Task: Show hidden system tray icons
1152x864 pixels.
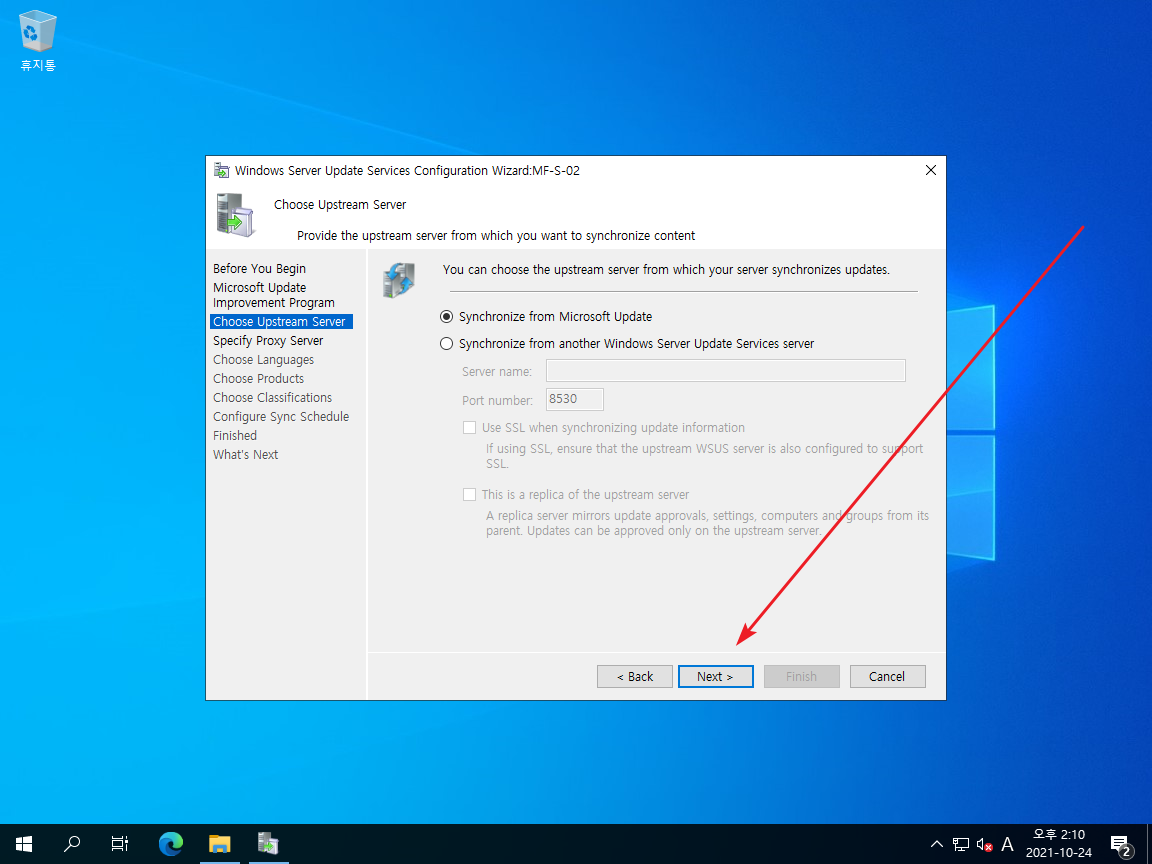Action: click(x=936, y=844)
